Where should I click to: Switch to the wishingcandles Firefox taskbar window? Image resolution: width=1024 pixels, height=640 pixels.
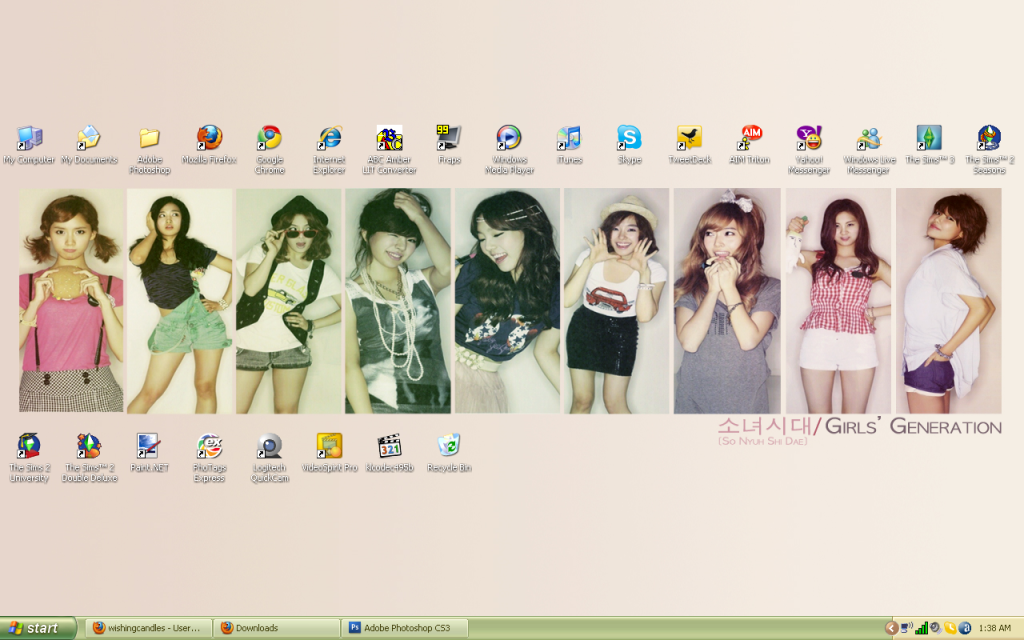pos(150,628)
